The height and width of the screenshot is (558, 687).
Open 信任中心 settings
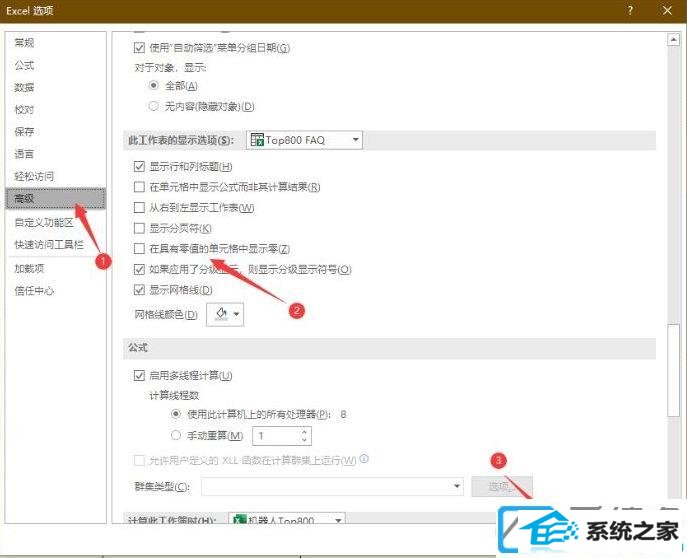pos(34,290)
